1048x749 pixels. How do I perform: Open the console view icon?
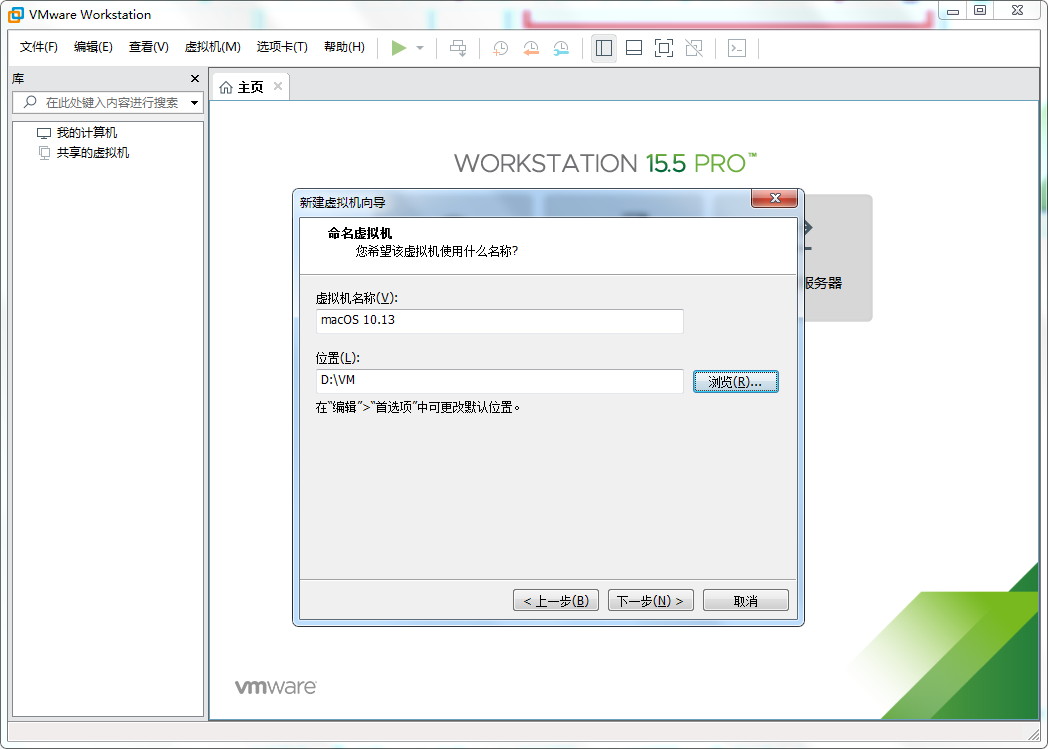click(737, 48)
